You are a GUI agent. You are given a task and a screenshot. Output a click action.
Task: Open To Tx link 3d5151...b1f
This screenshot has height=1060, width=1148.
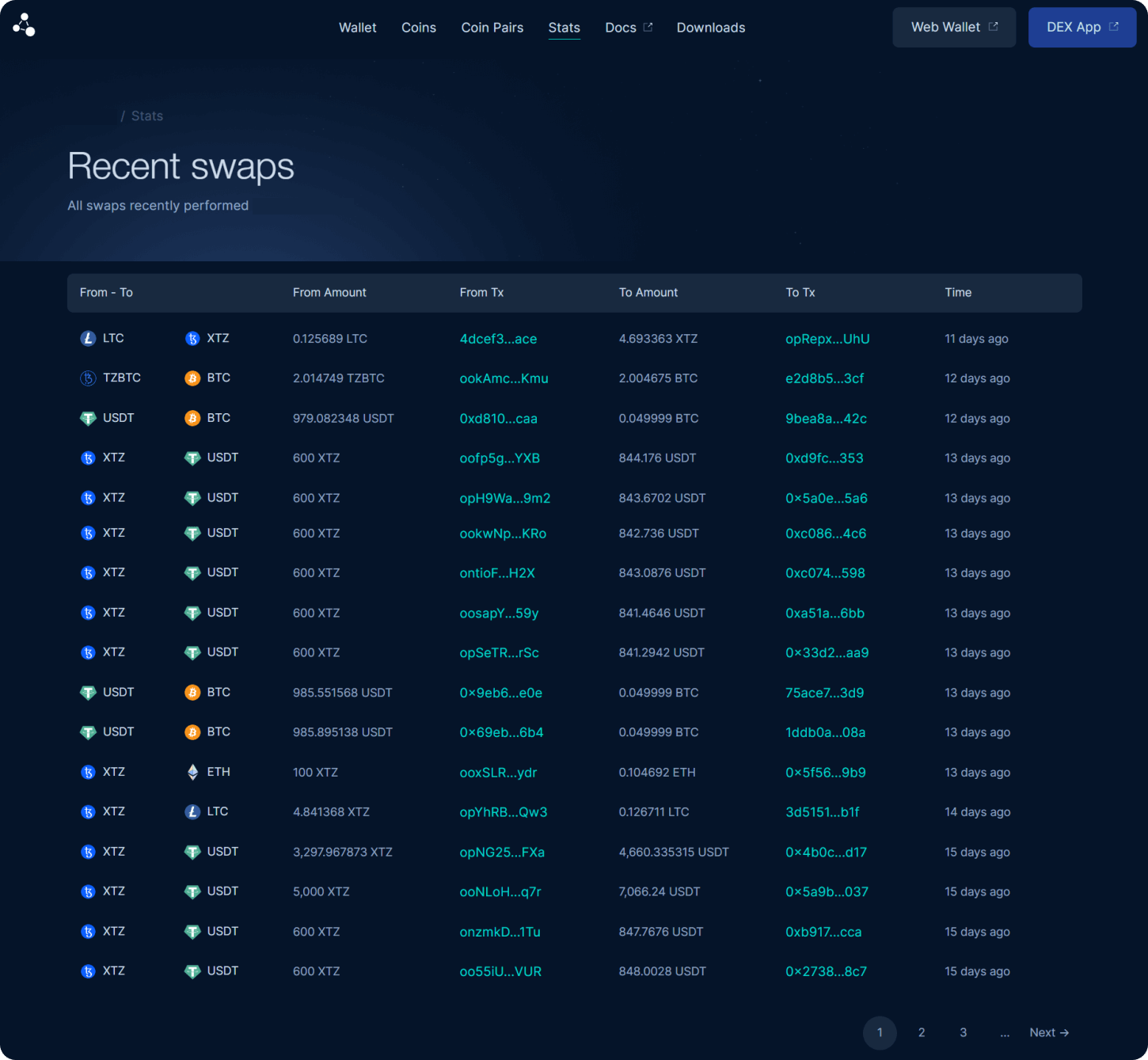click(x=822, y=812)
